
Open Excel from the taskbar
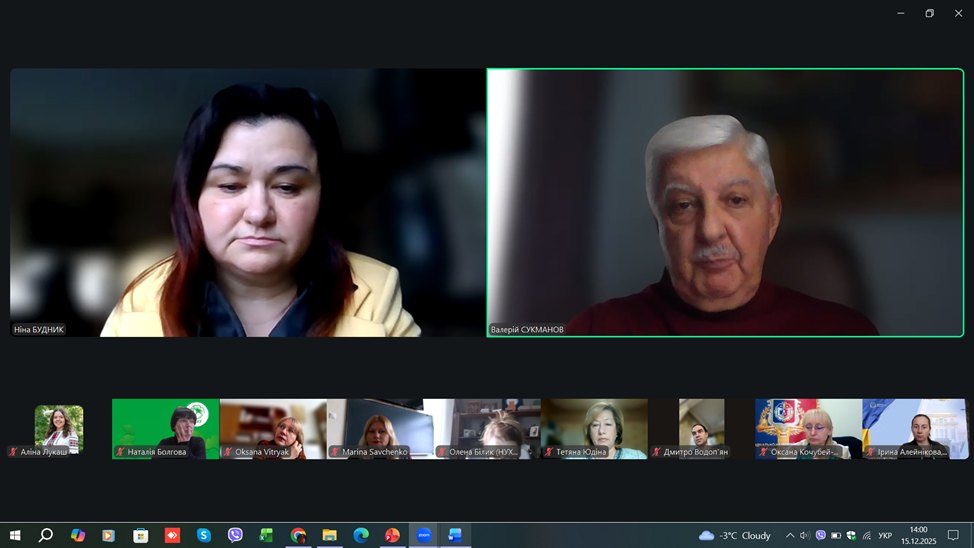click(266, 535)
